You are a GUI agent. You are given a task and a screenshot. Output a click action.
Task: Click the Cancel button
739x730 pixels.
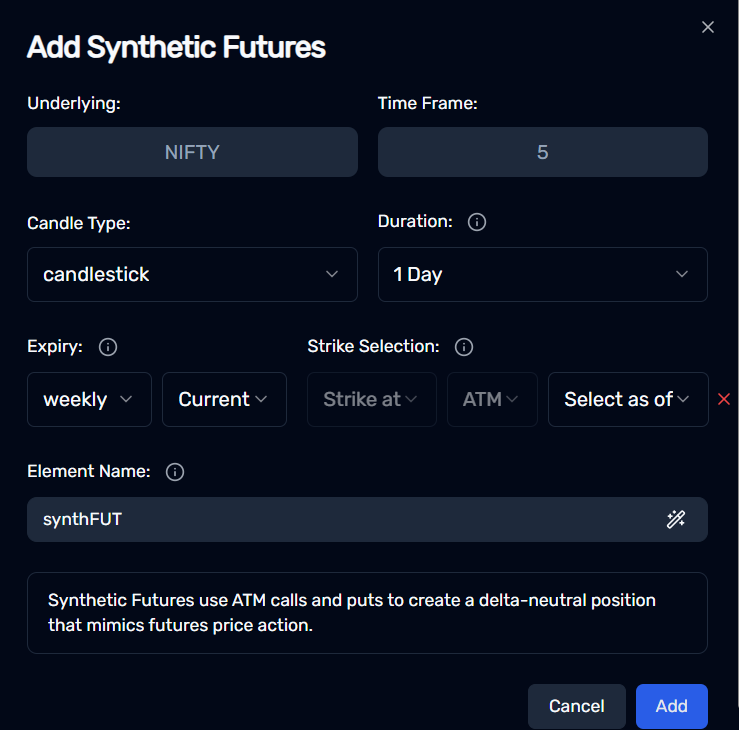[x=576, y=706]
